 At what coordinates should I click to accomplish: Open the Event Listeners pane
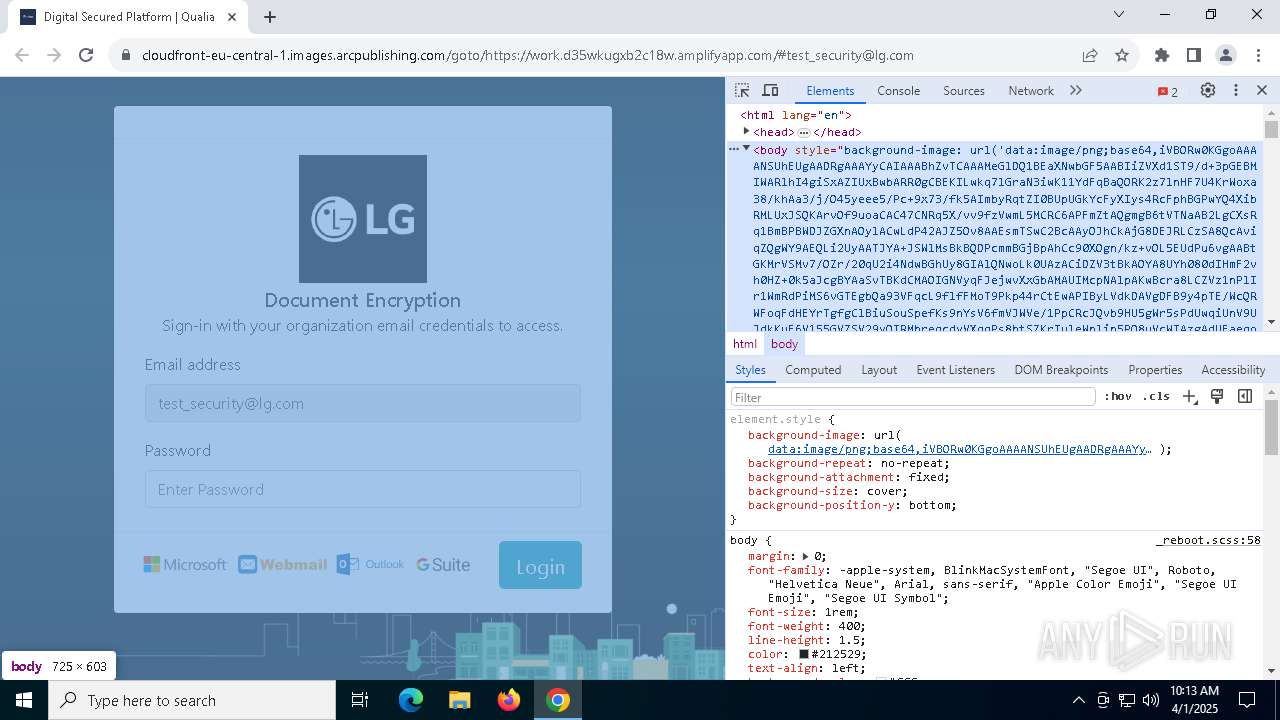(x=956, y=370)
